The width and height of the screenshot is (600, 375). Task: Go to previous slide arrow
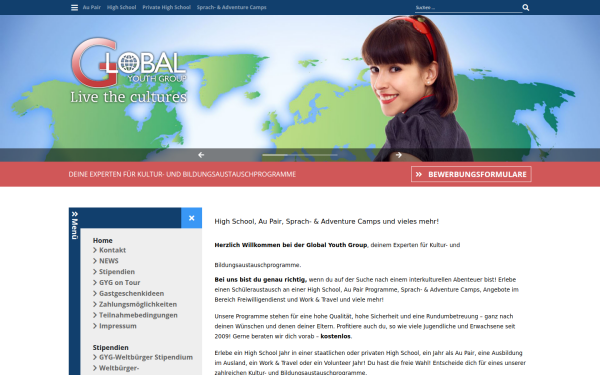(x=201, y=155)
